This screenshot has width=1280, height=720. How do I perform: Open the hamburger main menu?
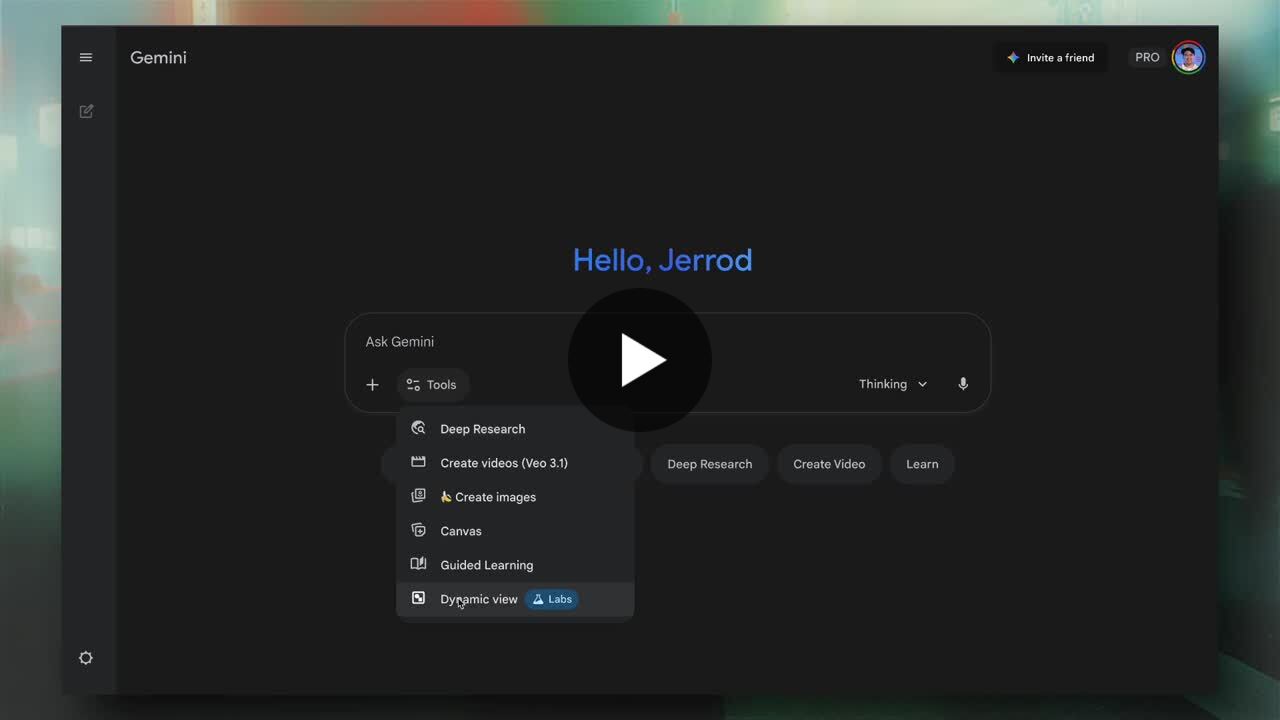[86, 58]
